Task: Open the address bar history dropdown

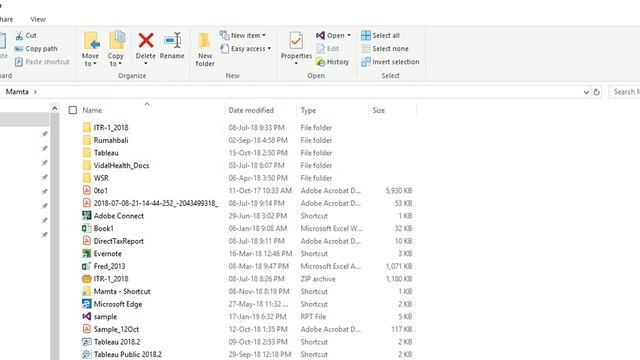Action: pyautogui.click(x=586, y=92)
